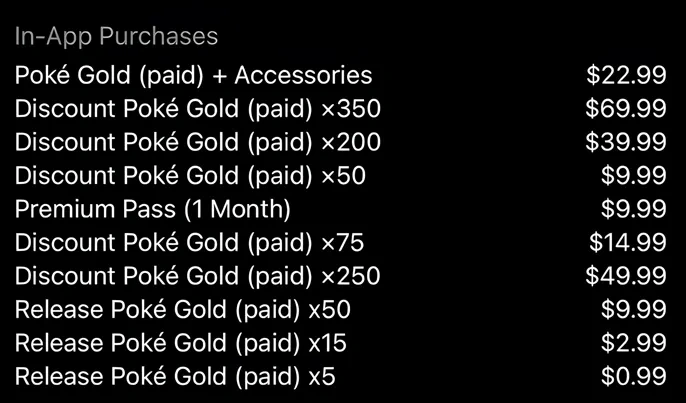Select Discount Poké Gold (paid) ×350
686x403 pixels.
point(198,109)
